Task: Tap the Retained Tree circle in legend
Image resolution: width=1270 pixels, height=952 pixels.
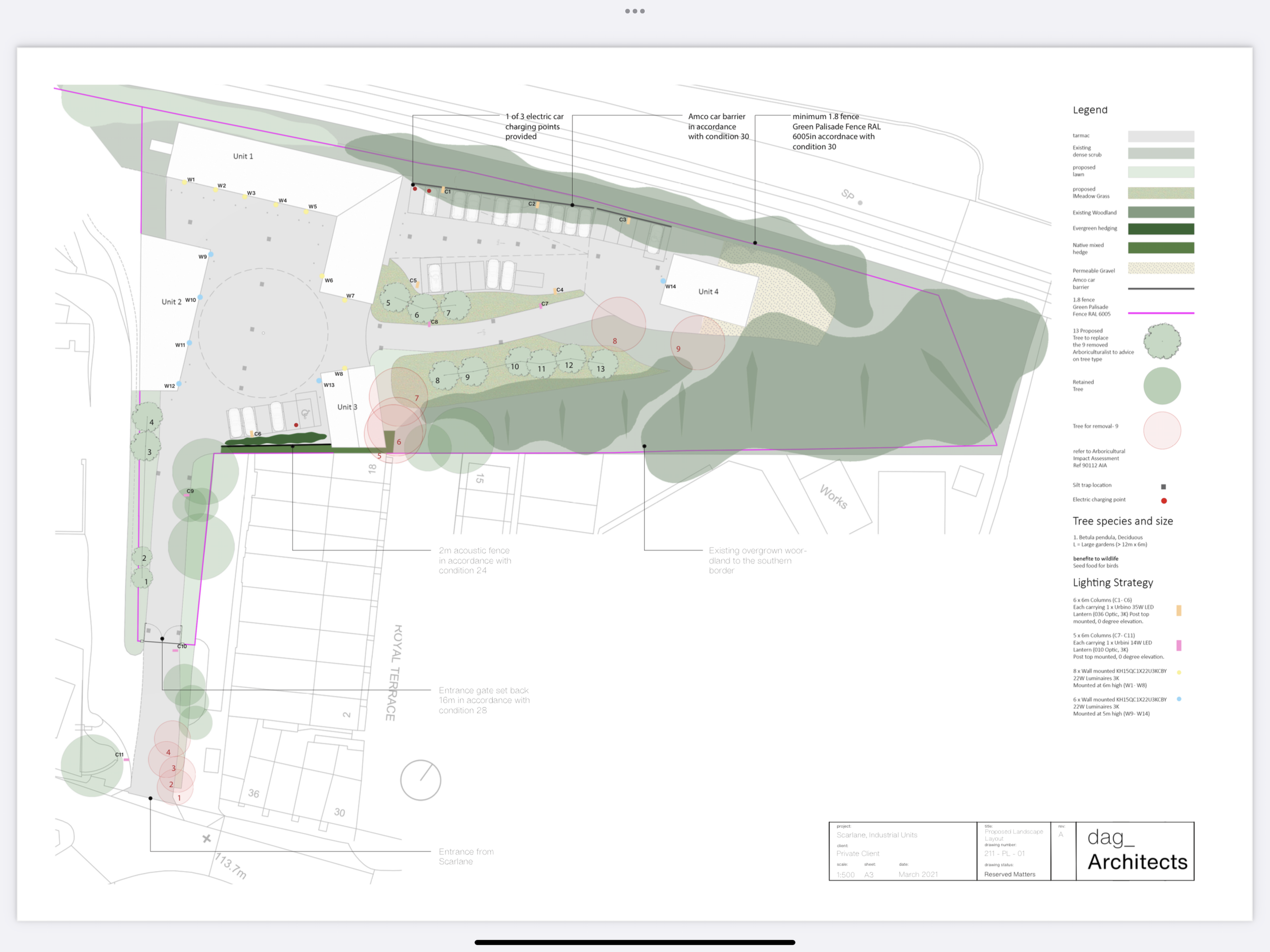Action: pos(1161,386)
